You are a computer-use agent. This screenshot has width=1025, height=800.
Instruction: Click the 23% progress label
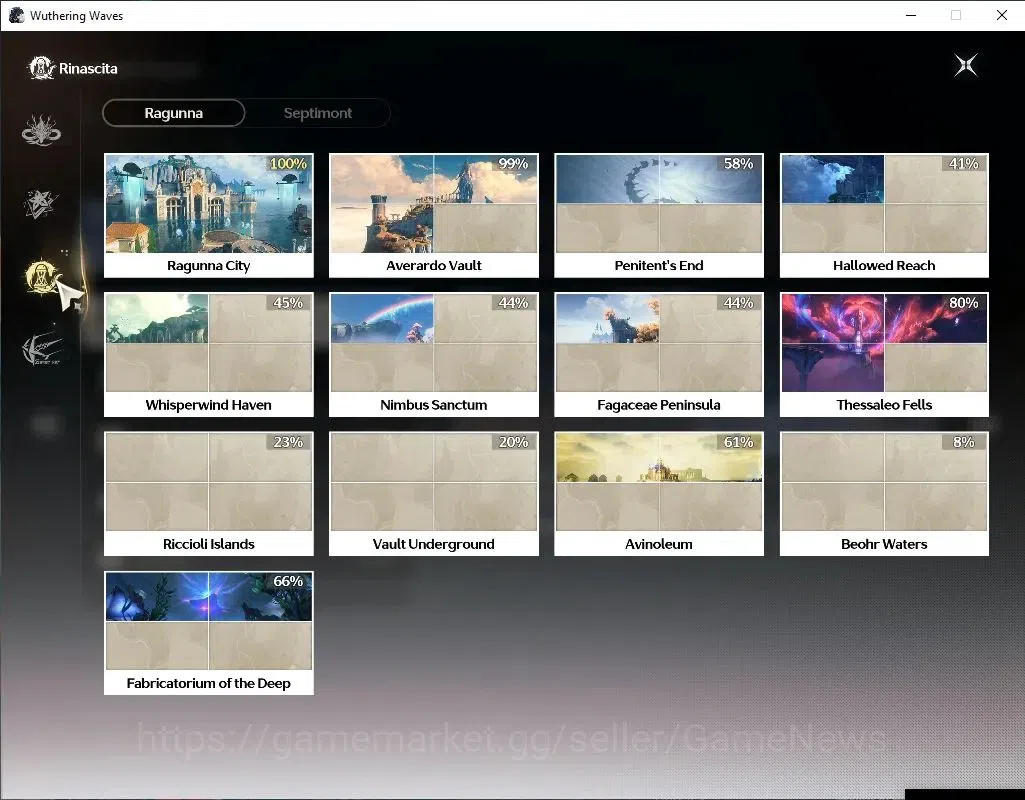click(288, 442)
